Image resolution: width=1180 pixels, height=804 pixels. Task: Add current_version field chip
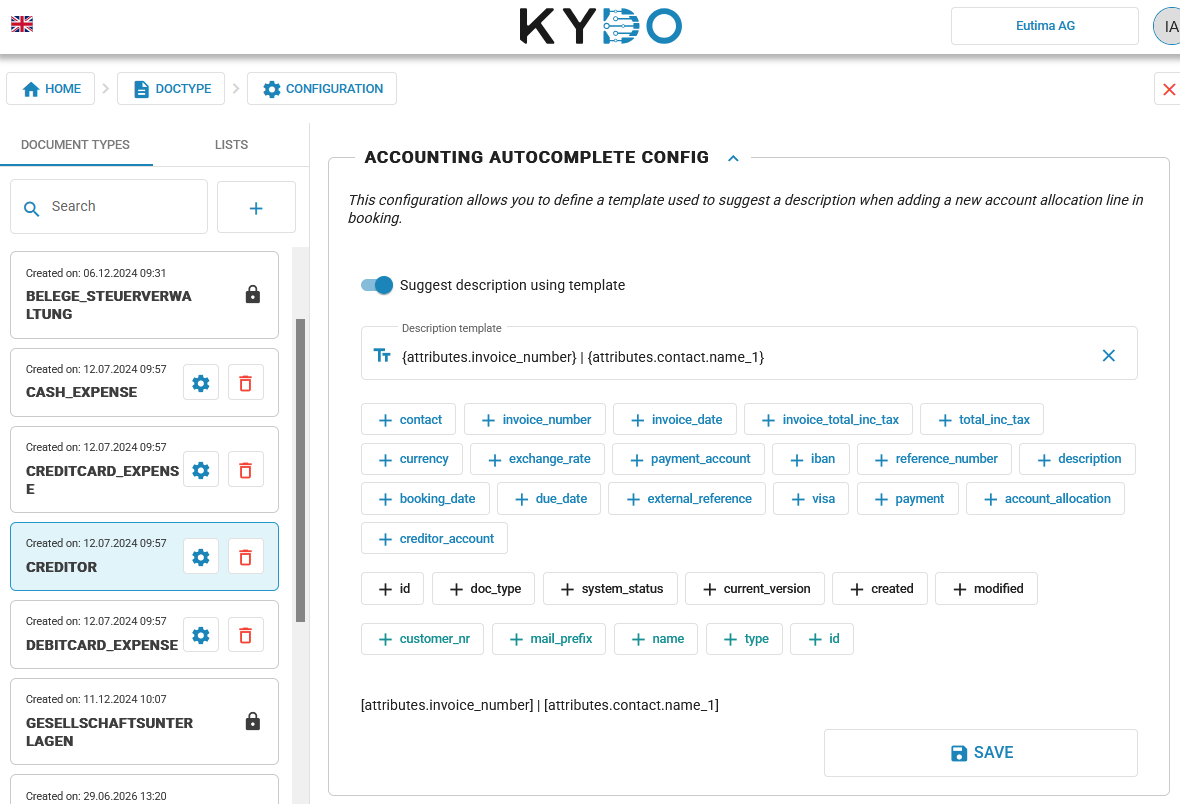click(x=755, y=589)
